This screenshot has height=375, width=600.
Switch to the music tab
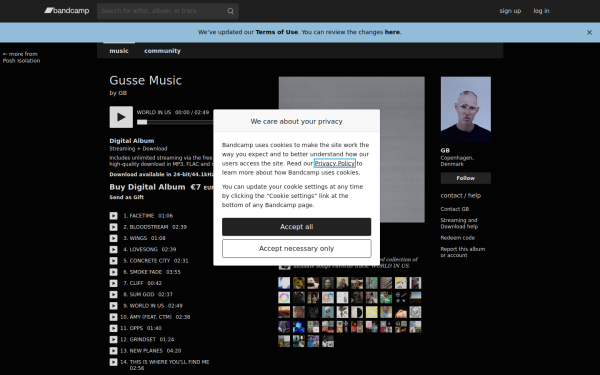[x=119, y=51]
